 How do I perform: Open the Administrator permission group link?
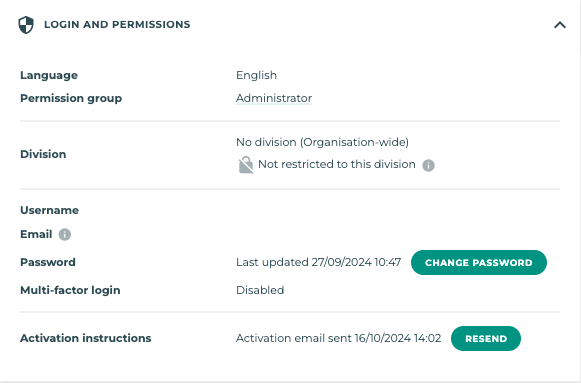[274, 98]
